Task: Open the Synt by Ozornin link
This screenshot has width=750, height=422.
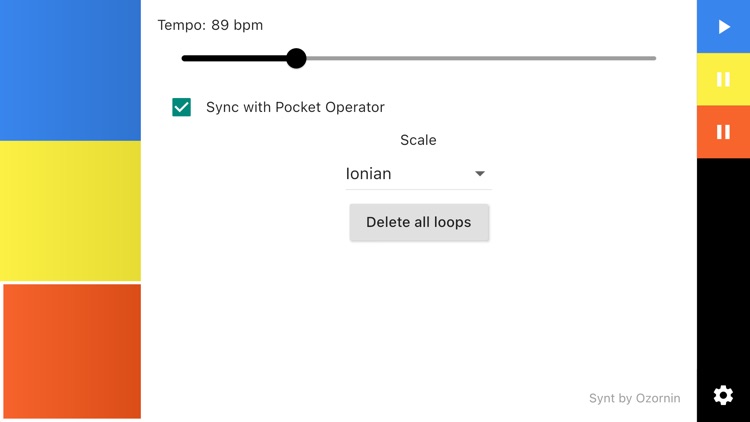Action: (634, 398)
